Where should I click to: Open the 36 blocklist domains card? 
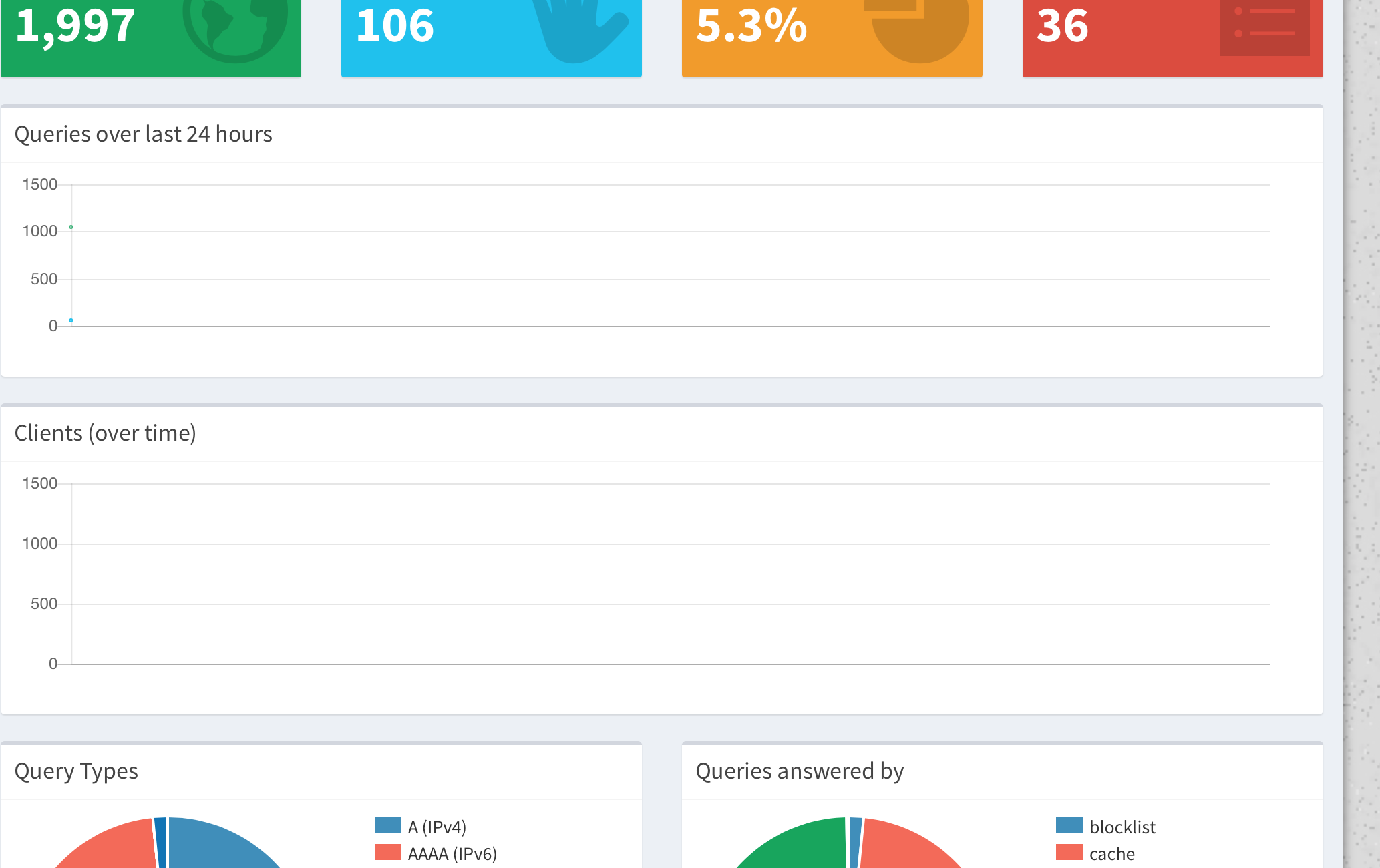click(1173, 38)
